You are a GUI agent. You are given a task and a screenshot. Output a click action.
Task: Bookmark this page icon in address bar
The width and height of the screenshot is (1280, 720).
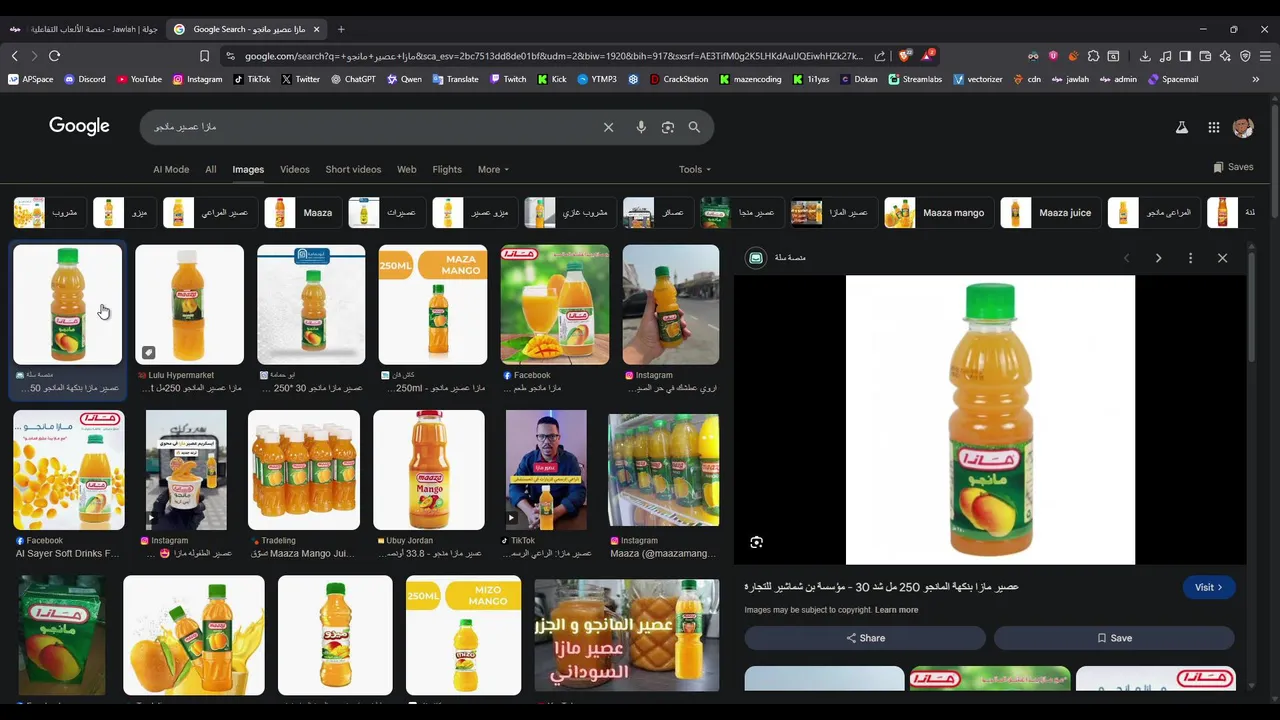click(204, 56)
